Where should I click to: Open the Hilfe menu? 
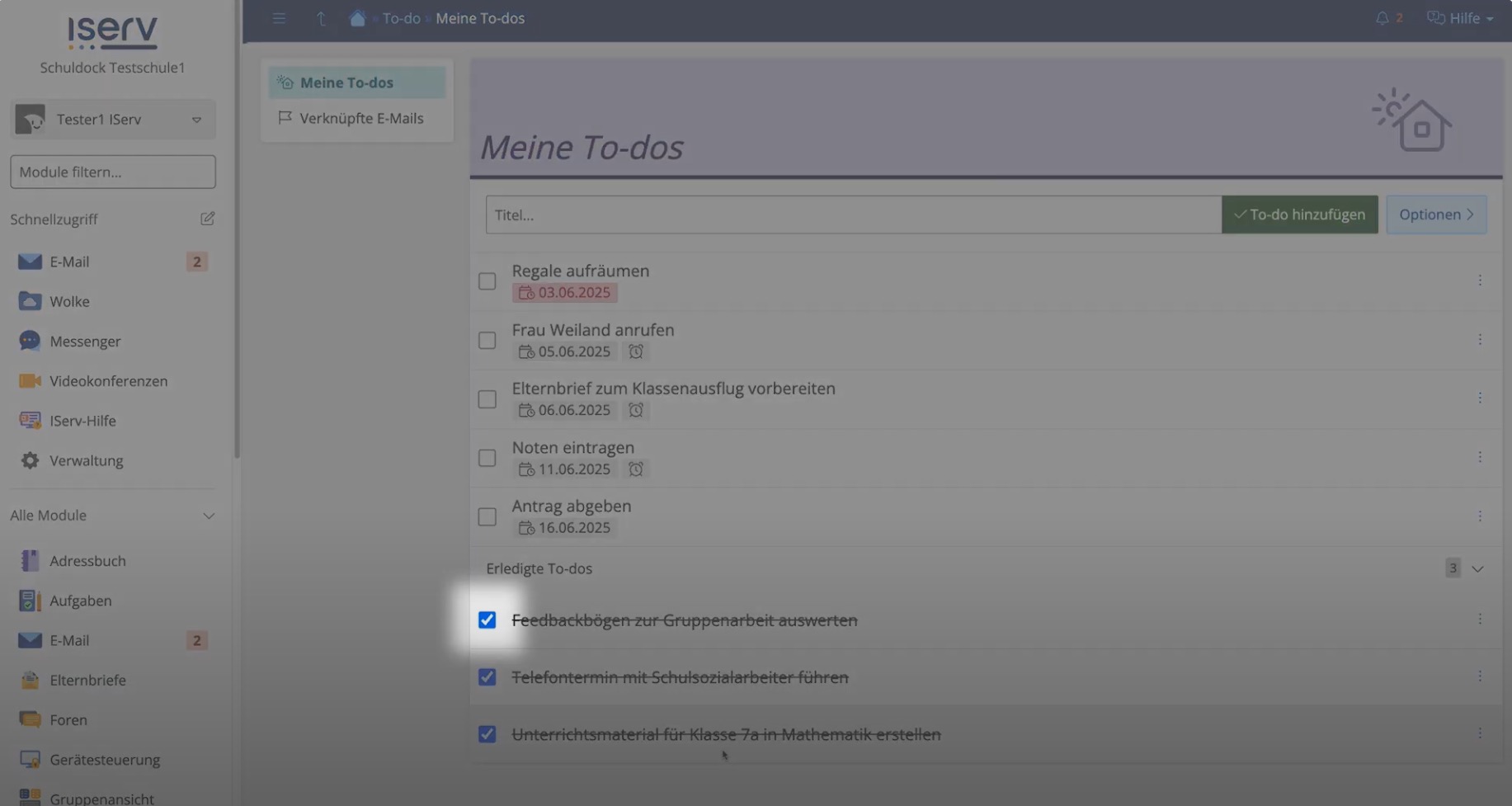pyautogui.click(x=1460, y=18)
